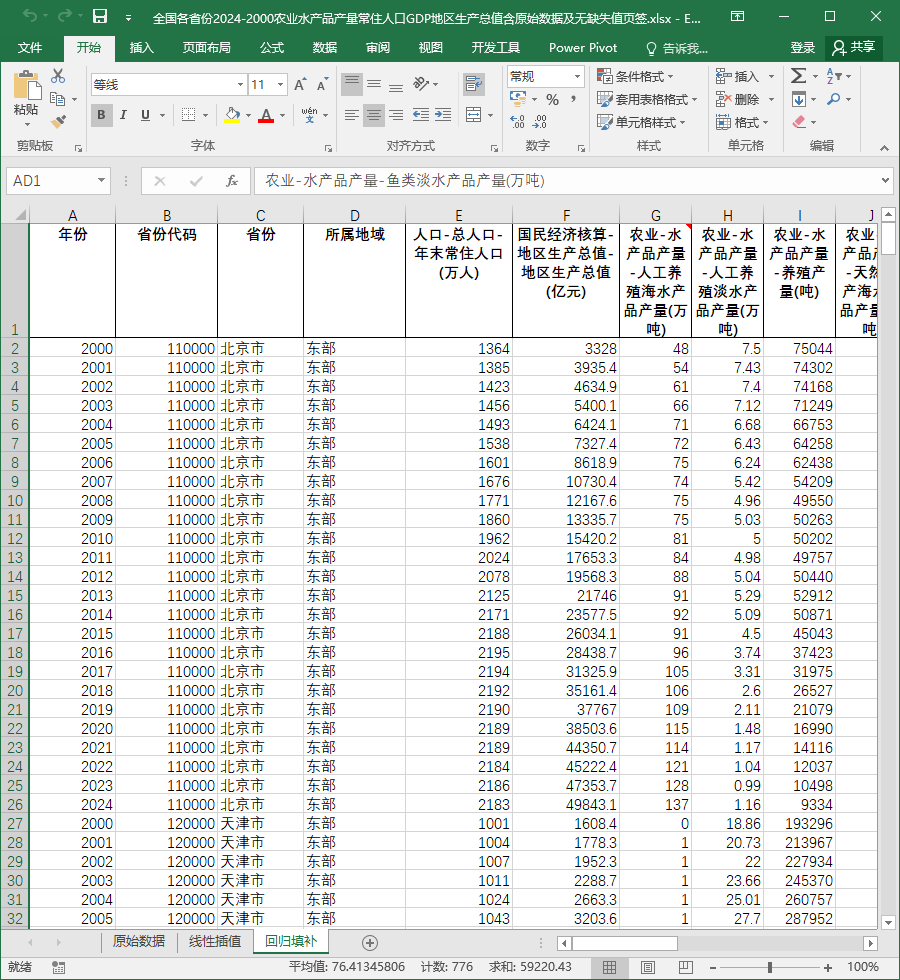Toggle Bold formatting button
Screen dimensions: 900x980
pyautogui.click(x=101, y=115)
